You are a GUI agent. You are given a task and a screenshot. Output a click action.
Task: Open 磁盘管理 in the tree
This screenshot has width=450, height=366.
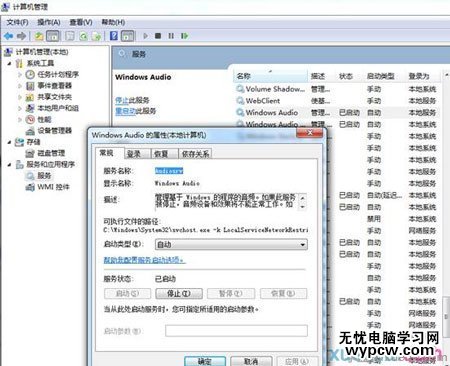pos(51,153)
